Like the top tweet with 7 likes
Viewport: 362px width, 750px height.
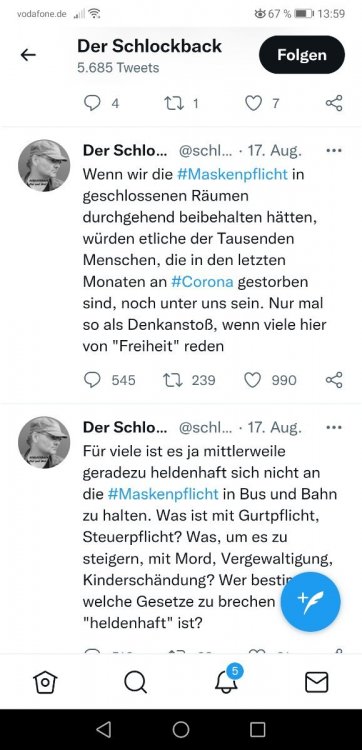tap(253, 103)
